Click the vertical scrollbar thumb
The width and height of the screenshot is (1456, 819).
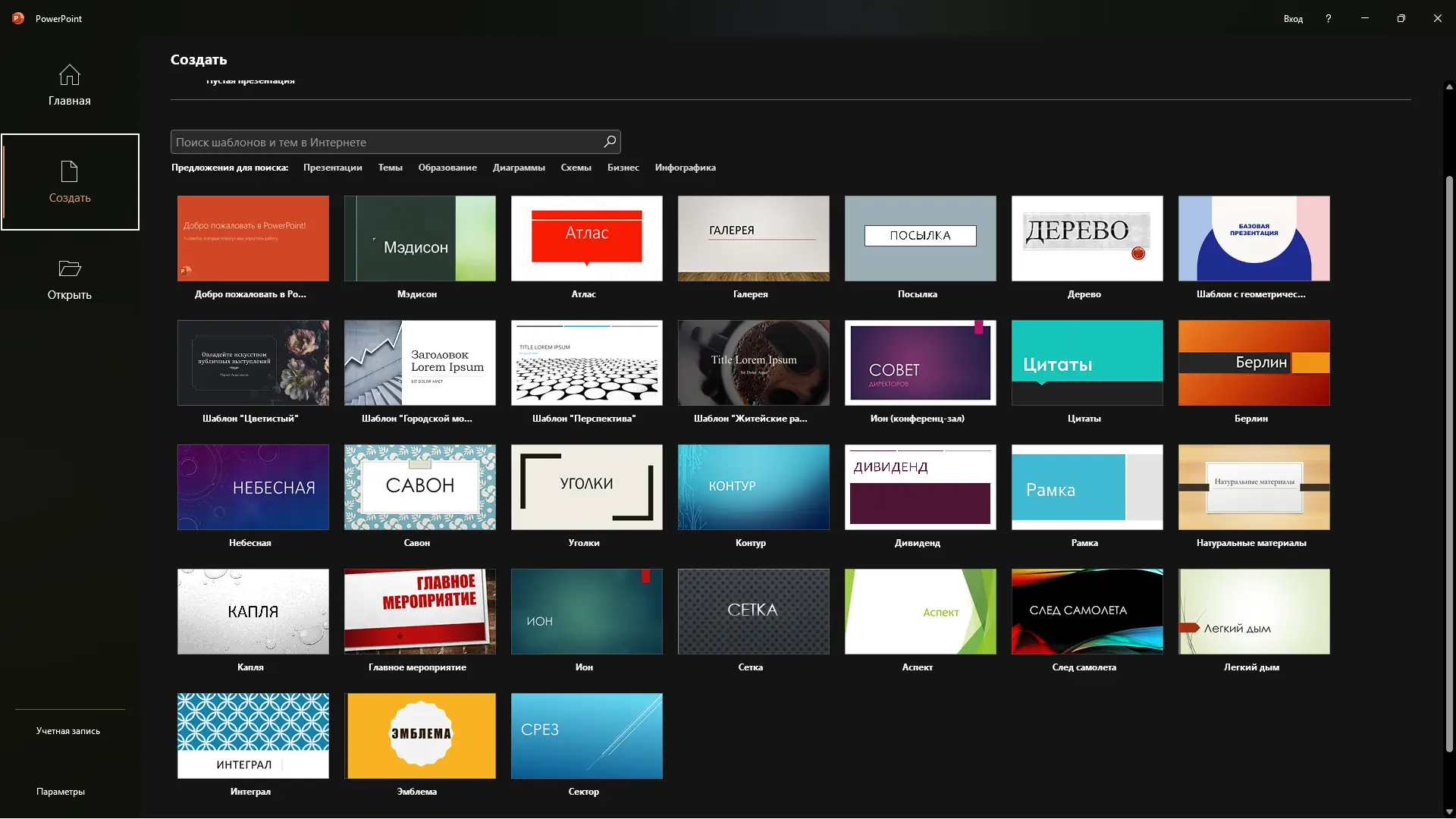coord(1448,463)
